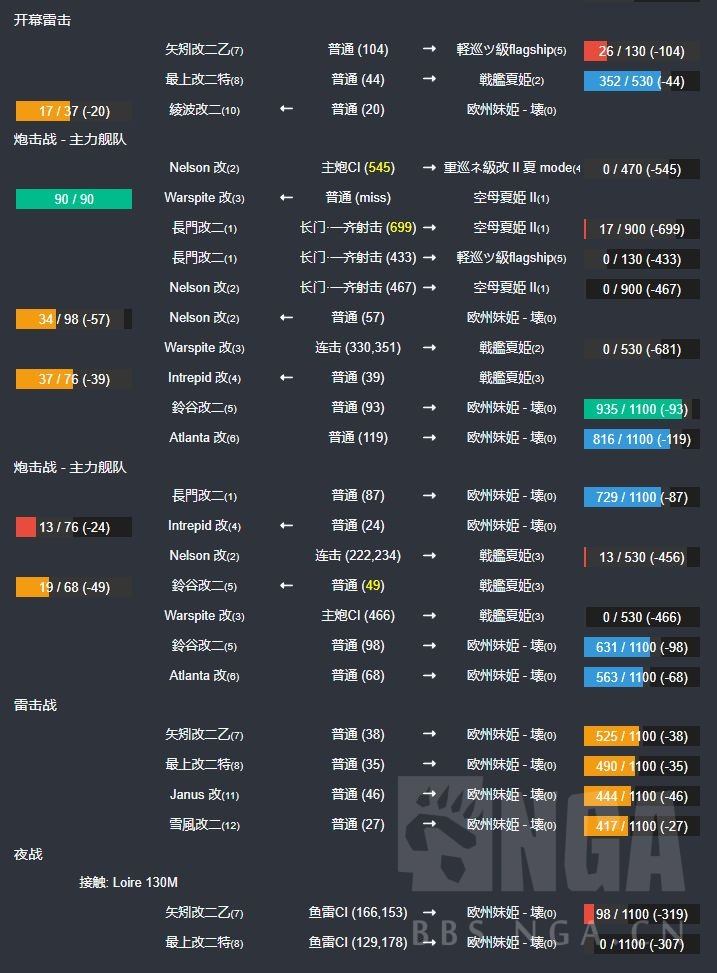717x973 pixels.
Task: Click the attack arrow on 矢矧改二乙's opening torpedo row
Action: click(430, 49)
